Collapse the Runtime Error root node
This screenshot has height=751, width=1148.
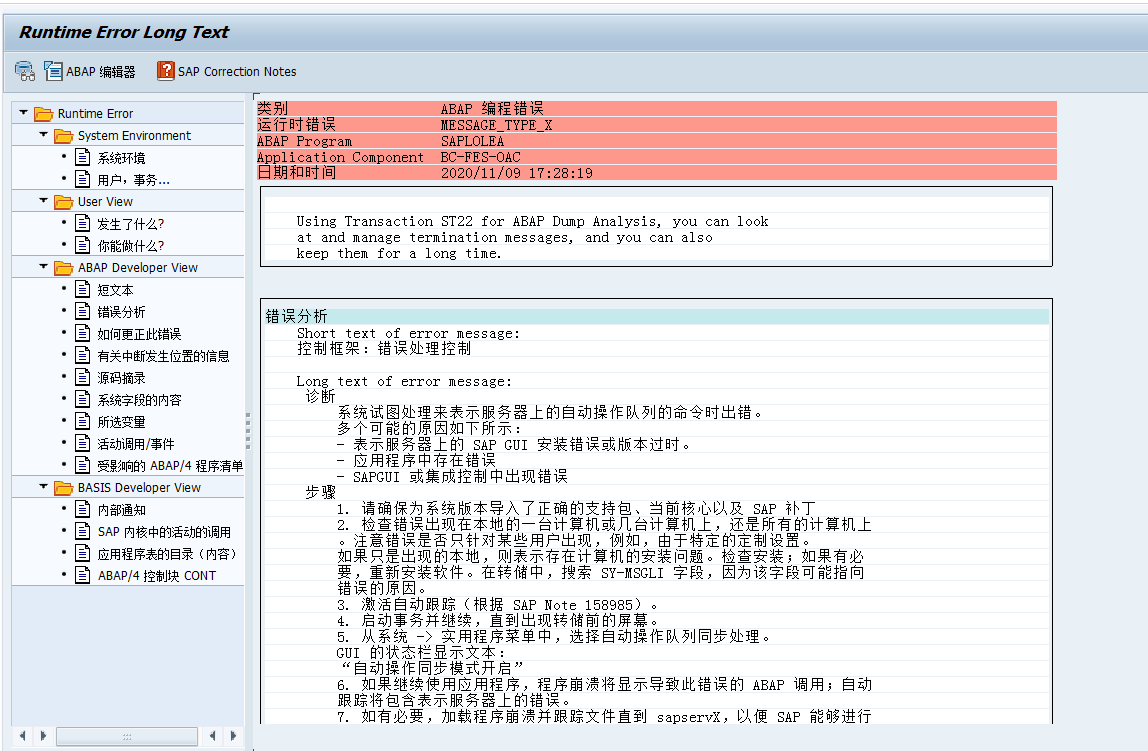coord(23,113)
